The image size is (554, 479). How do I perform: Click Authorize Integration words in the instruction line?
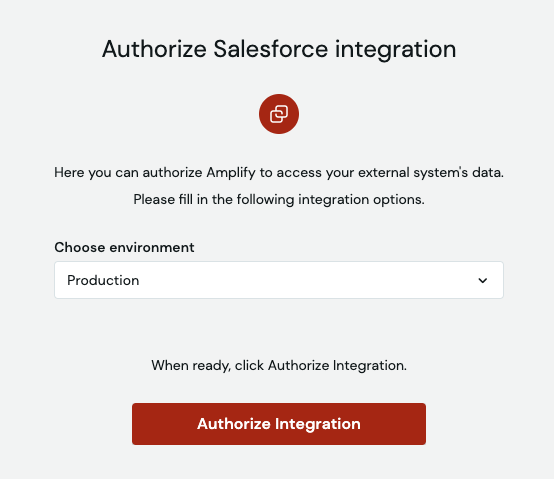pyautogui.click(x=337, y=365)
